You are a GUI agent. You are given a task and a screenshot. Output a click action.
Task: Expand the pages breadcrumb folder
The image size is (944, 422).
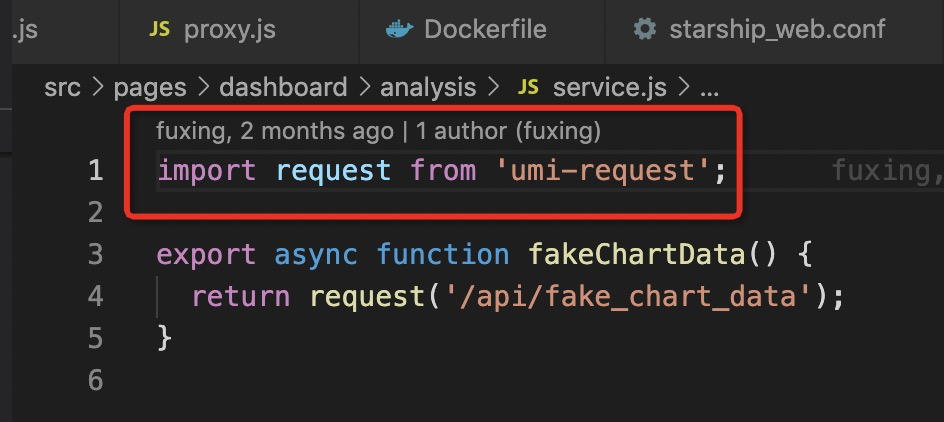(x=150, y=88)
